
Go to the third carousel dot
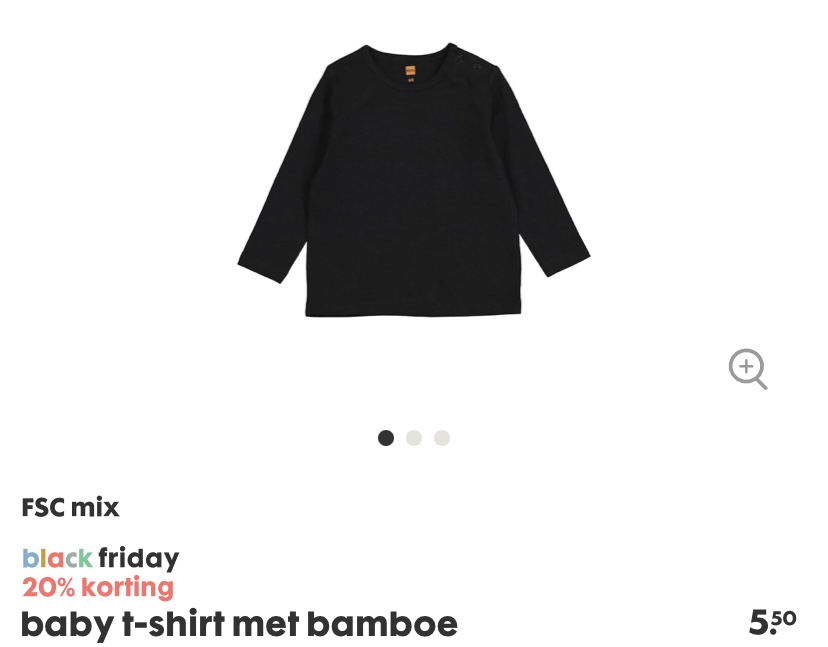click(442, 438)
